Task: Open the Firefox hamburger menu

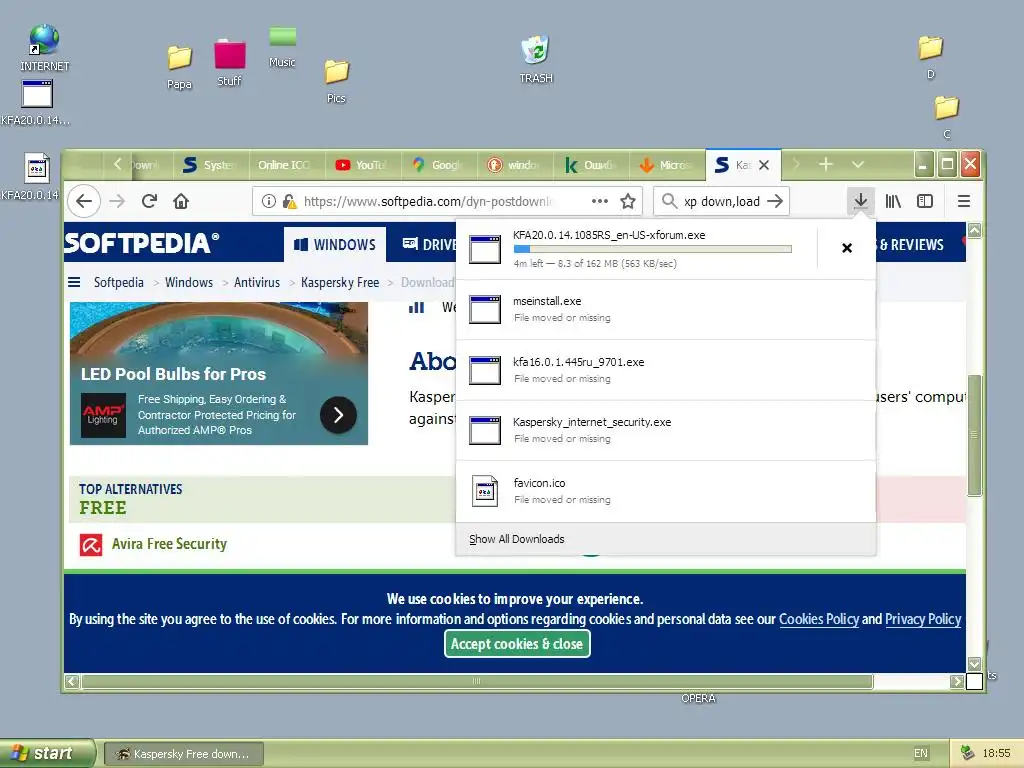Action: point(963,201)
